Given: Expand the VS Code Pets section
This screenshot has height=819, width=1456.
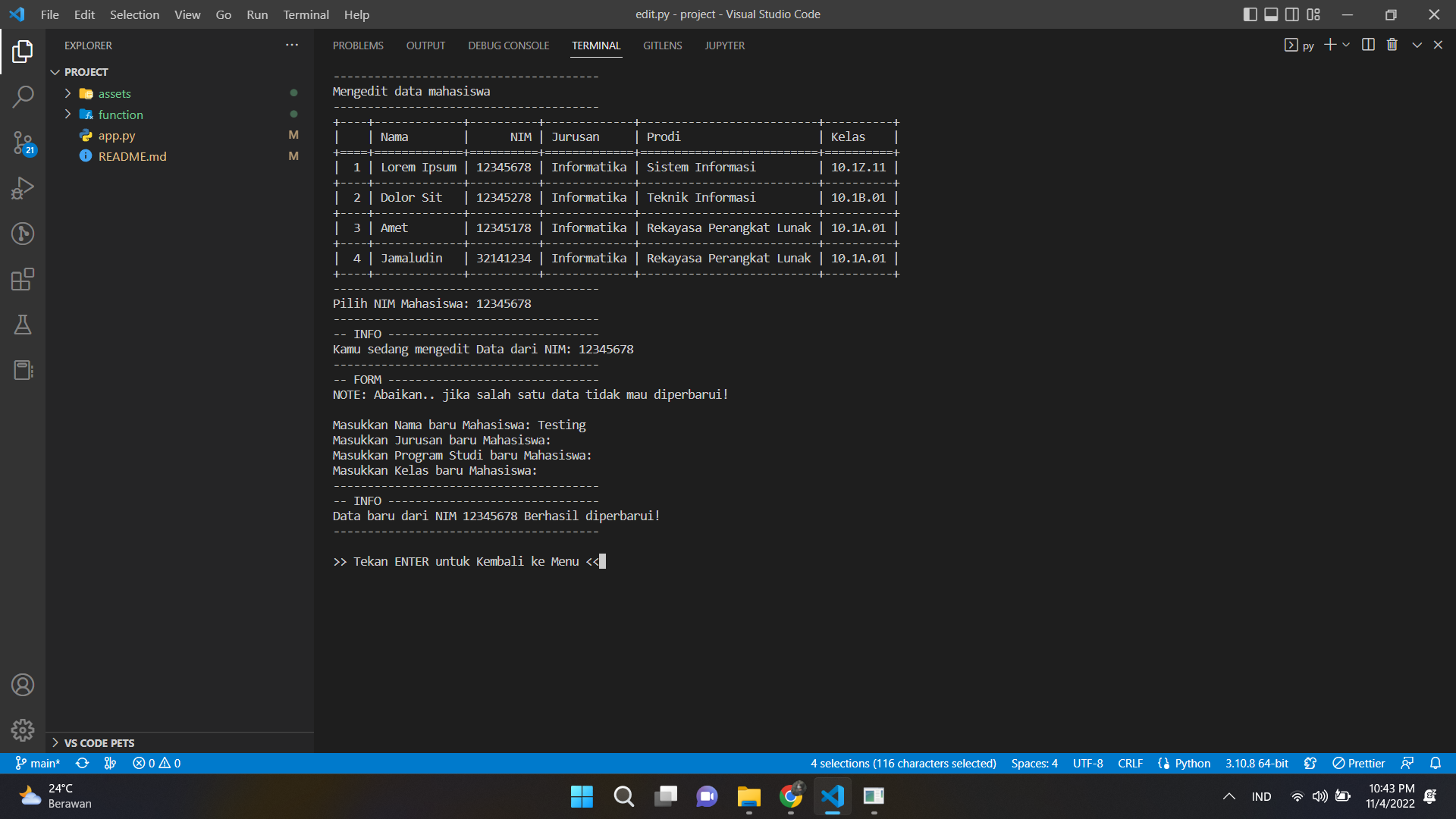Looking at the screenshot, I should point(99,742).
